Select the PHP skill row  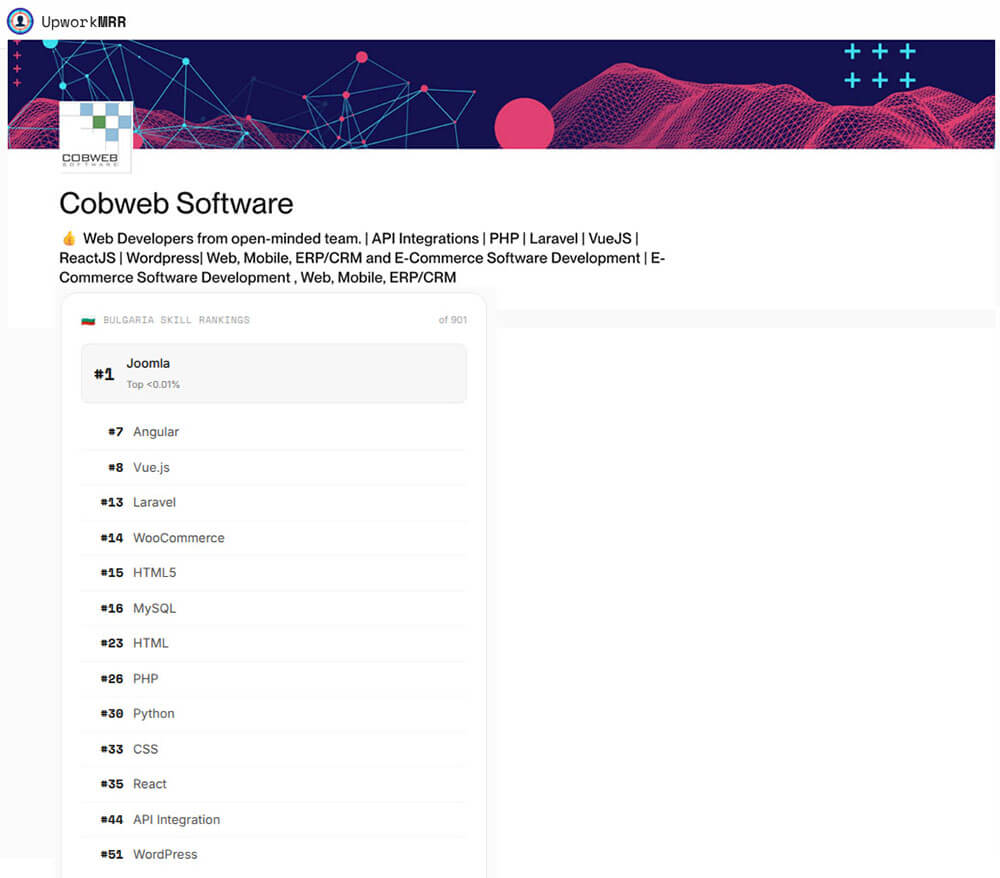click(x=274, y=679)
